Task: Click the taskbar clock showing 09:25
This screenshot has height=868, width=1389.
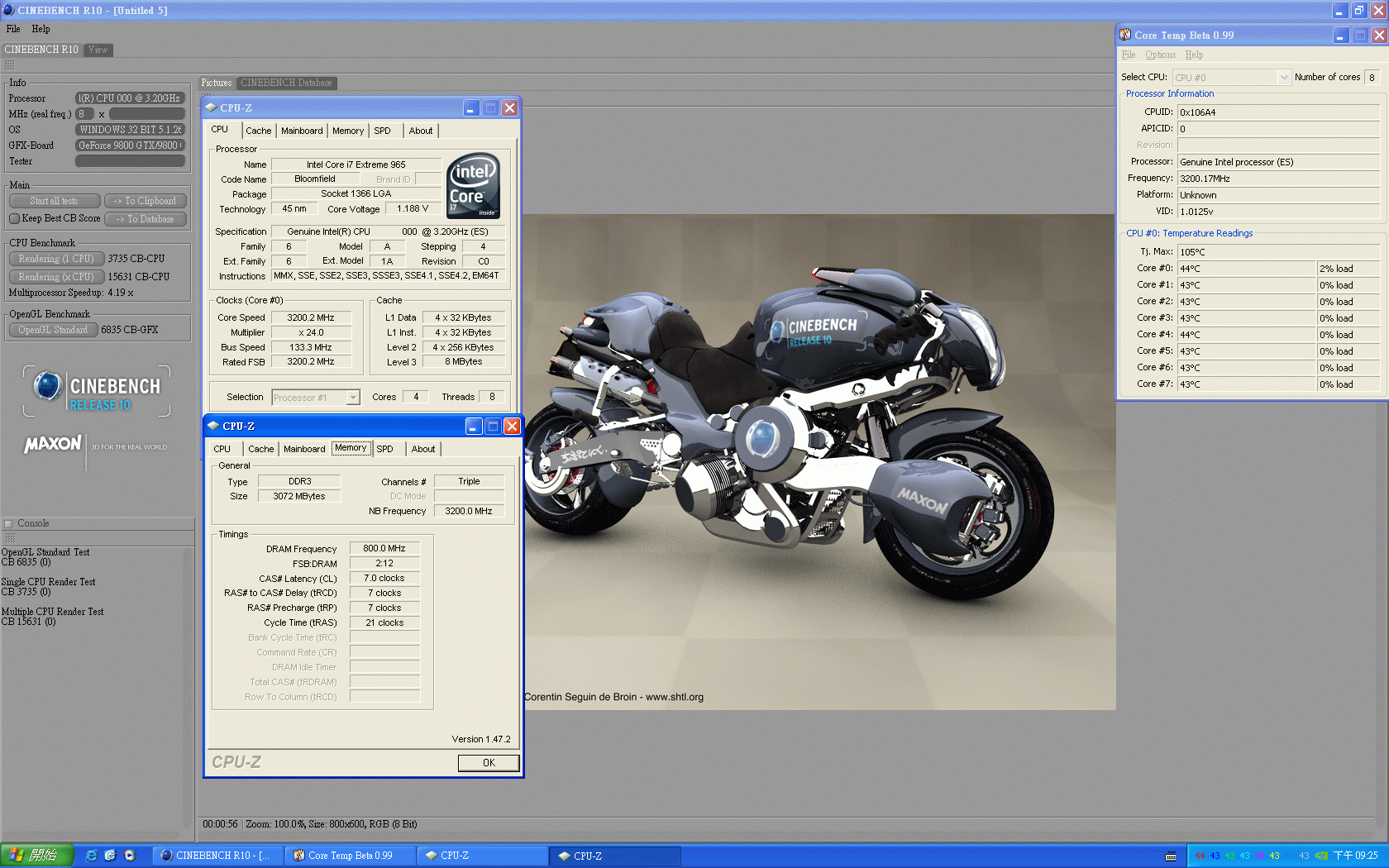Action: pyautogui.click(x=1356, y=856)
